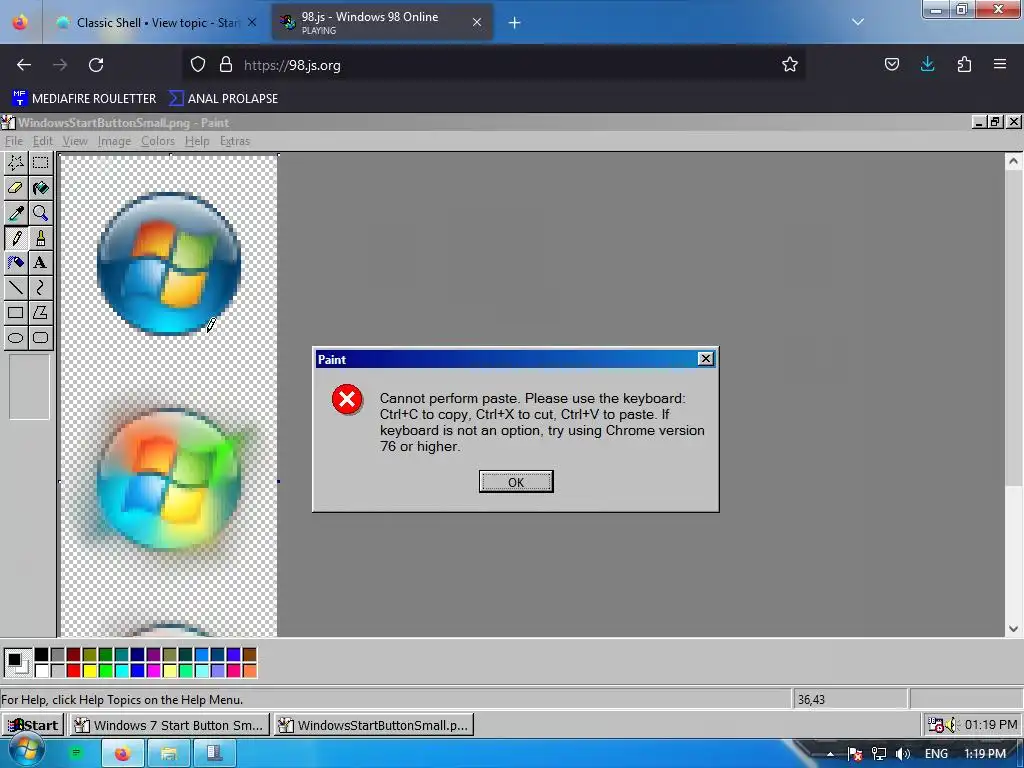Open the Edit menu in Paint
This screenshot has width=1024, height=768.
42,141
